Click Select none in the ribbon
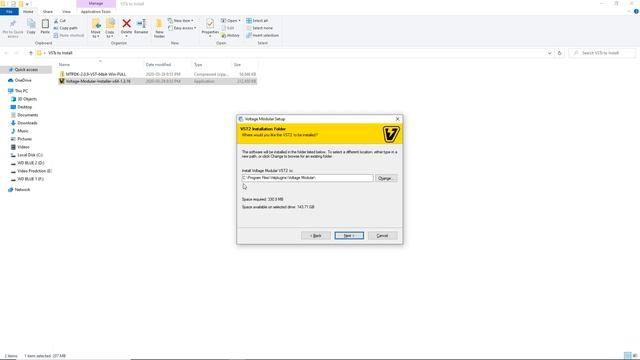 (x=259, y=28)
